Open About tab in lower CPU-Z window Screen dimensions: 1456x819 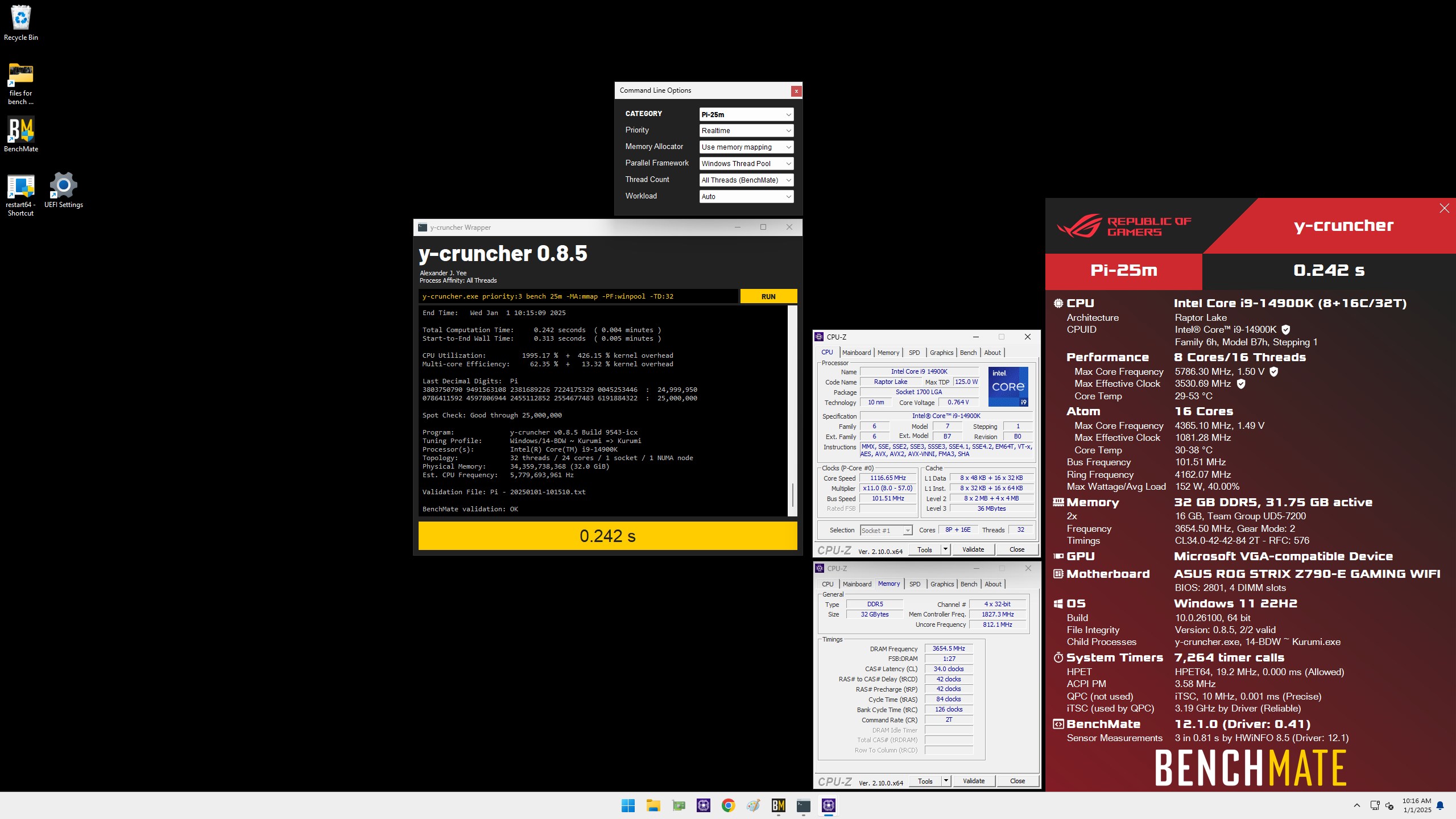tap(993, 584)
